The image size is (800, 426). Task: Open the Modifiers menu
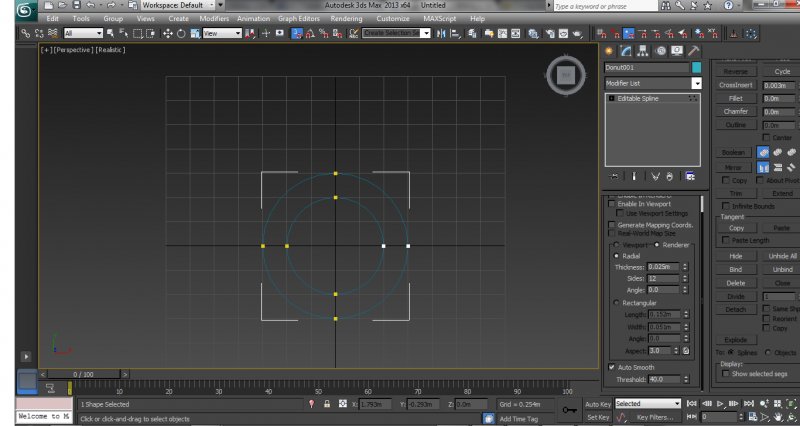[213, 18]
